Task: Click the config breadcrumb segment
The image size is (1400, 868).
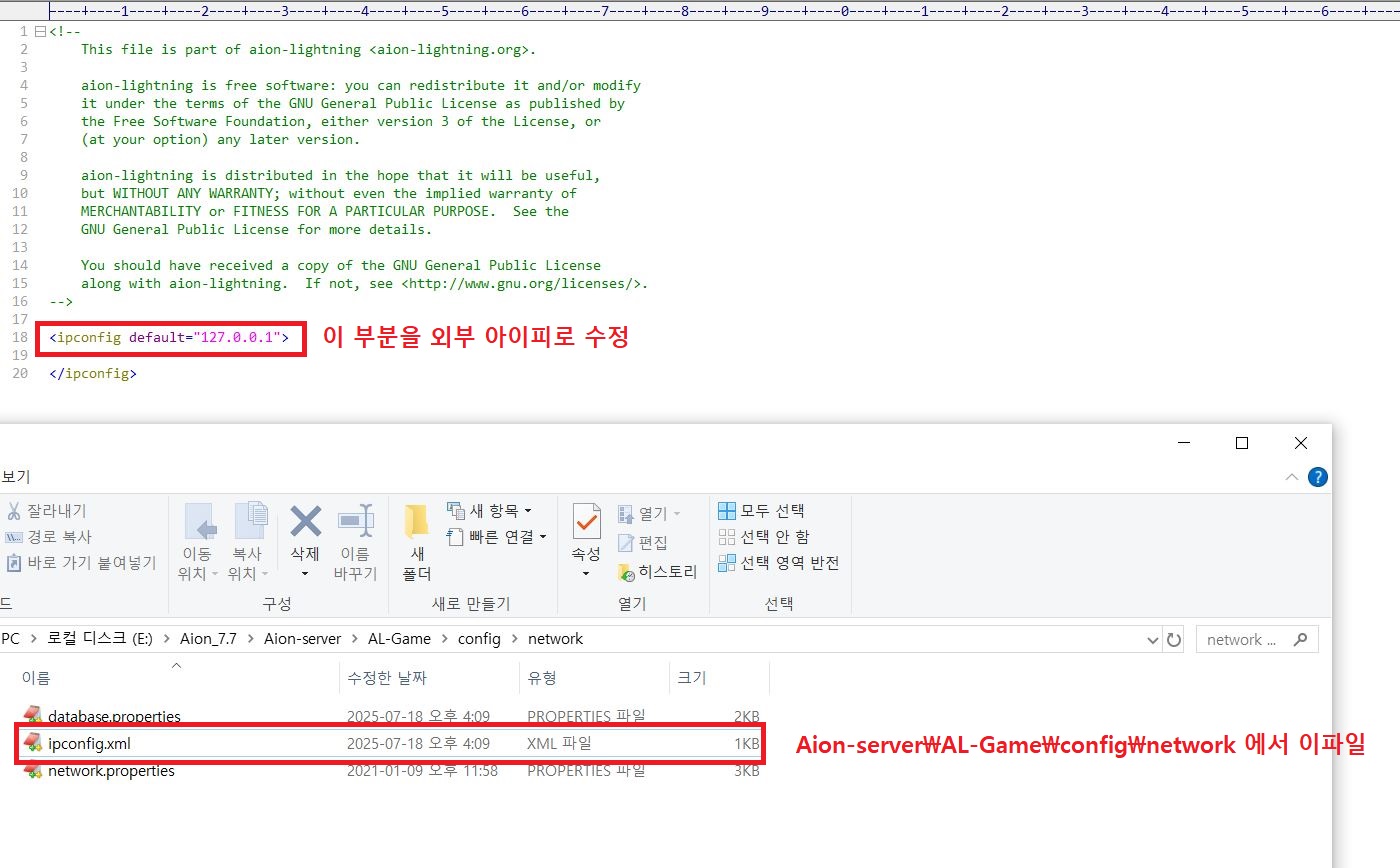Action: (479, 639)
